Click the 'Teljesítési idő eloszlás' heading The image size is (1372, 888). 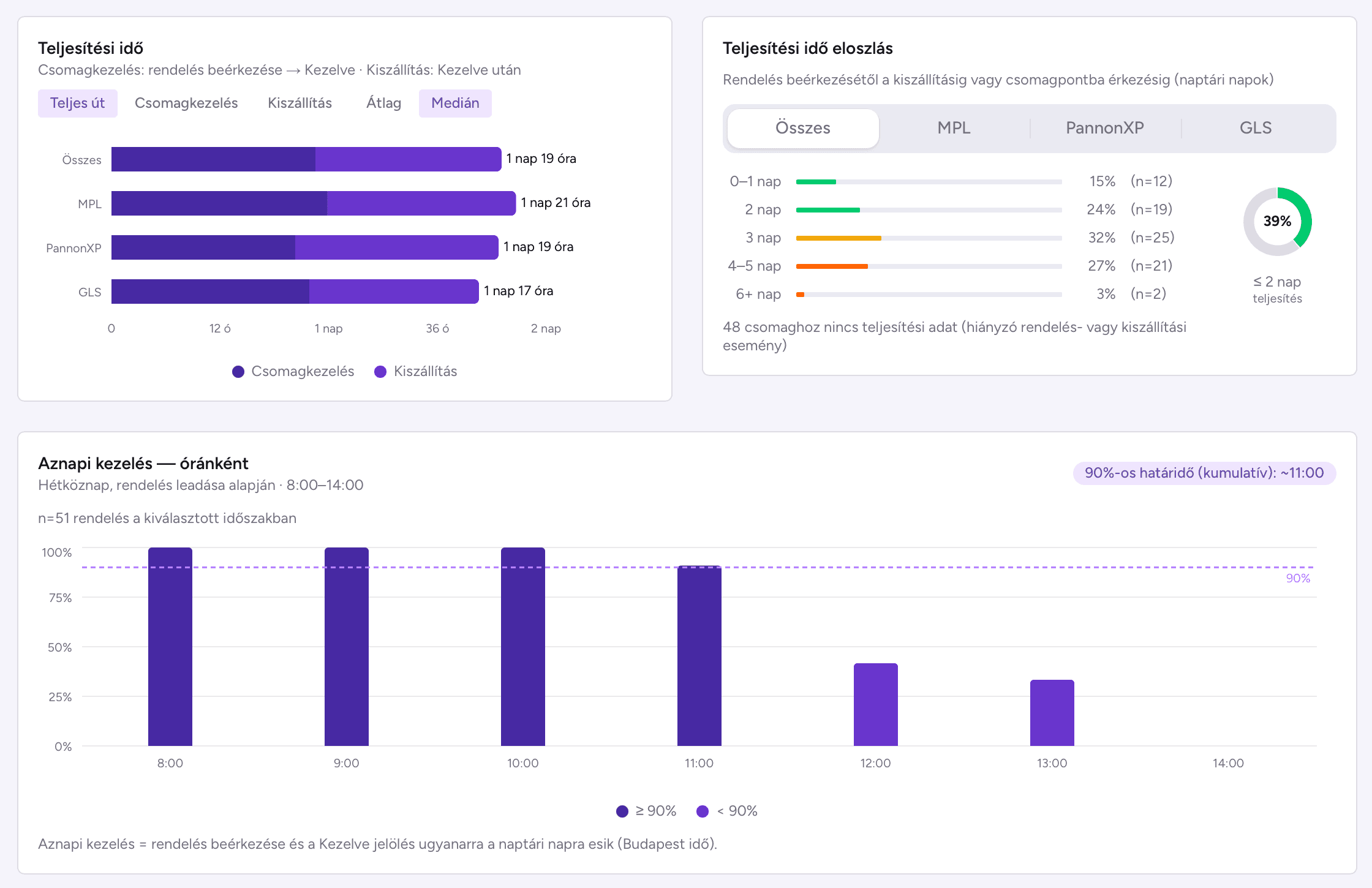(808, 48)
